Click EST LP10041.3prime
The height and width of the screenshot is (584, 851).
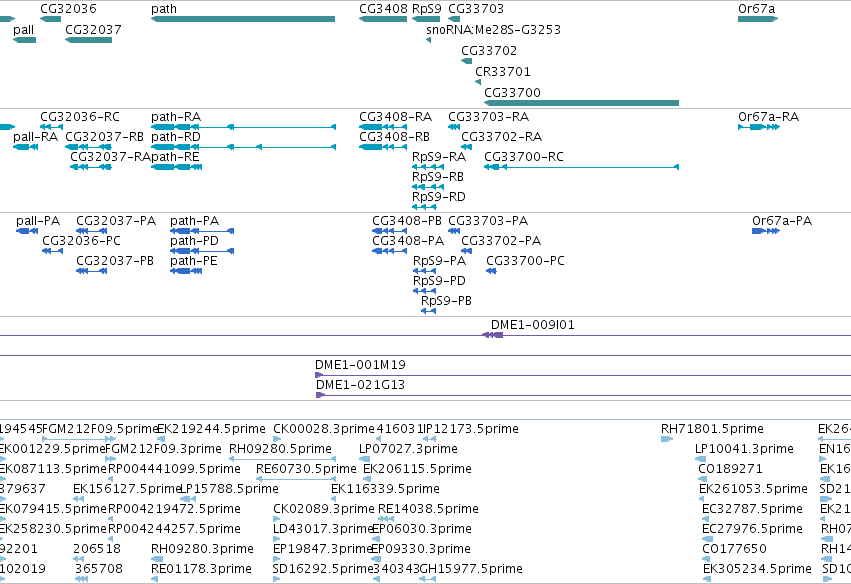[x=744, y=449]
